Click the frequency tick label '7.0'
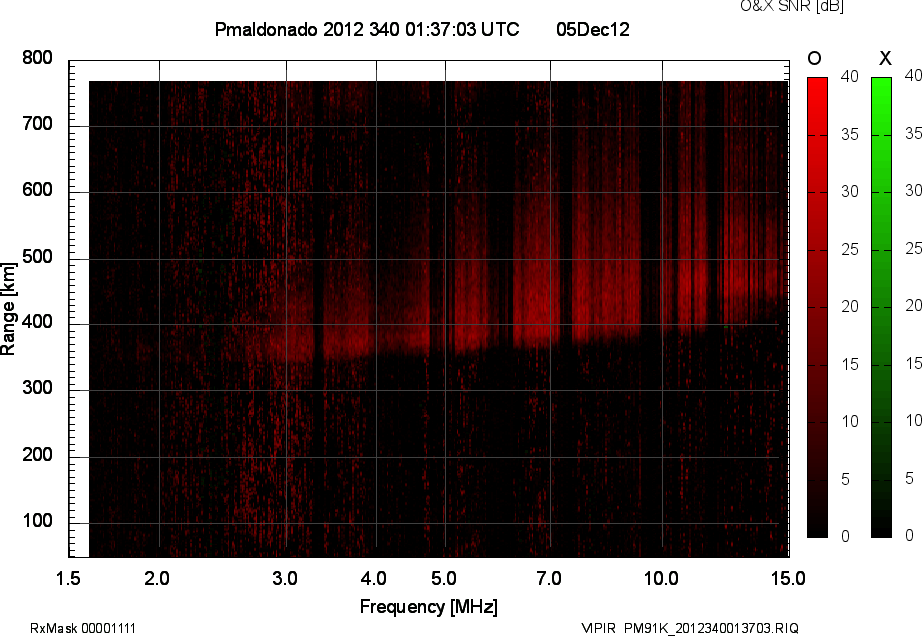 click(549, 578)
